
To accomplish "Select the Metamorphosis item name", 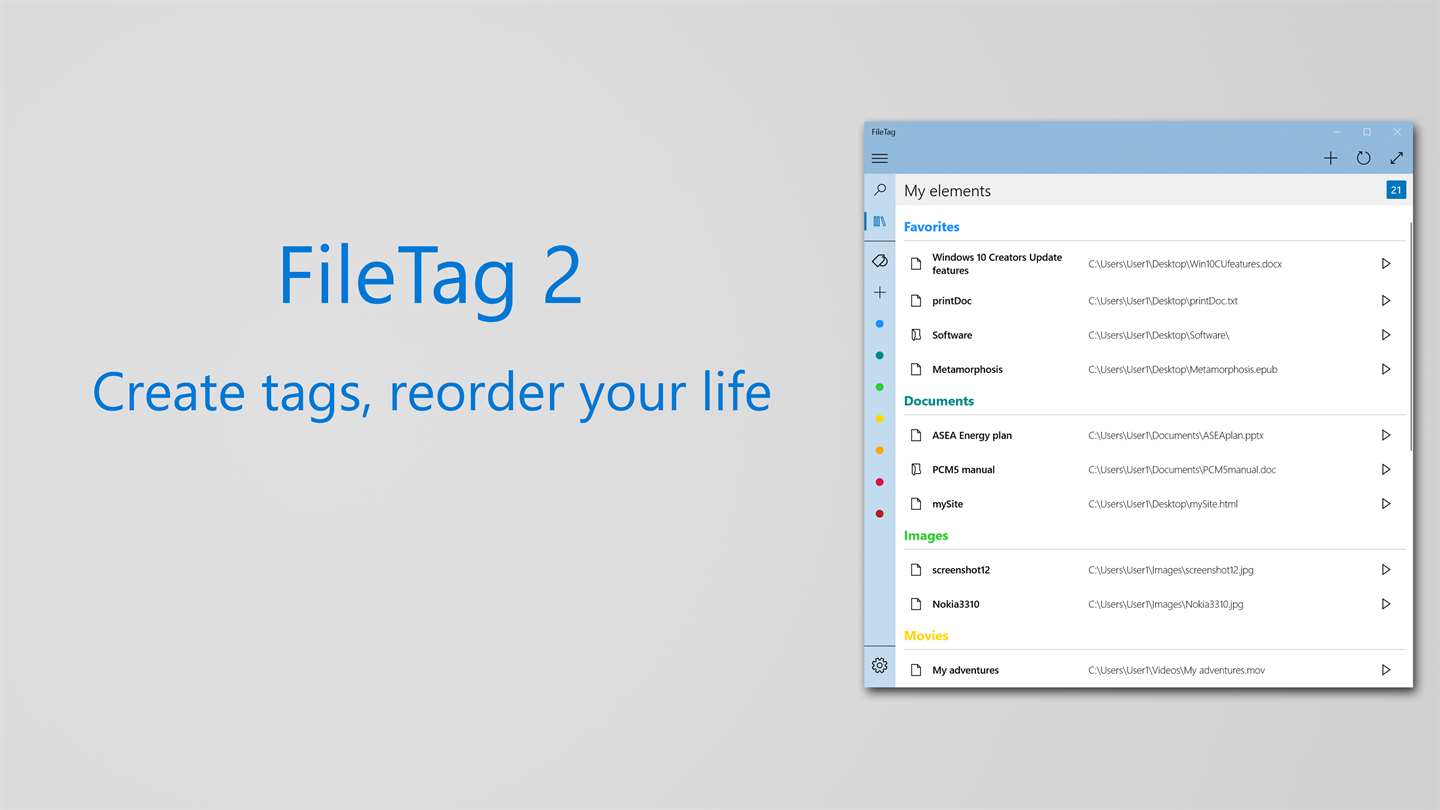I will 967,370.
